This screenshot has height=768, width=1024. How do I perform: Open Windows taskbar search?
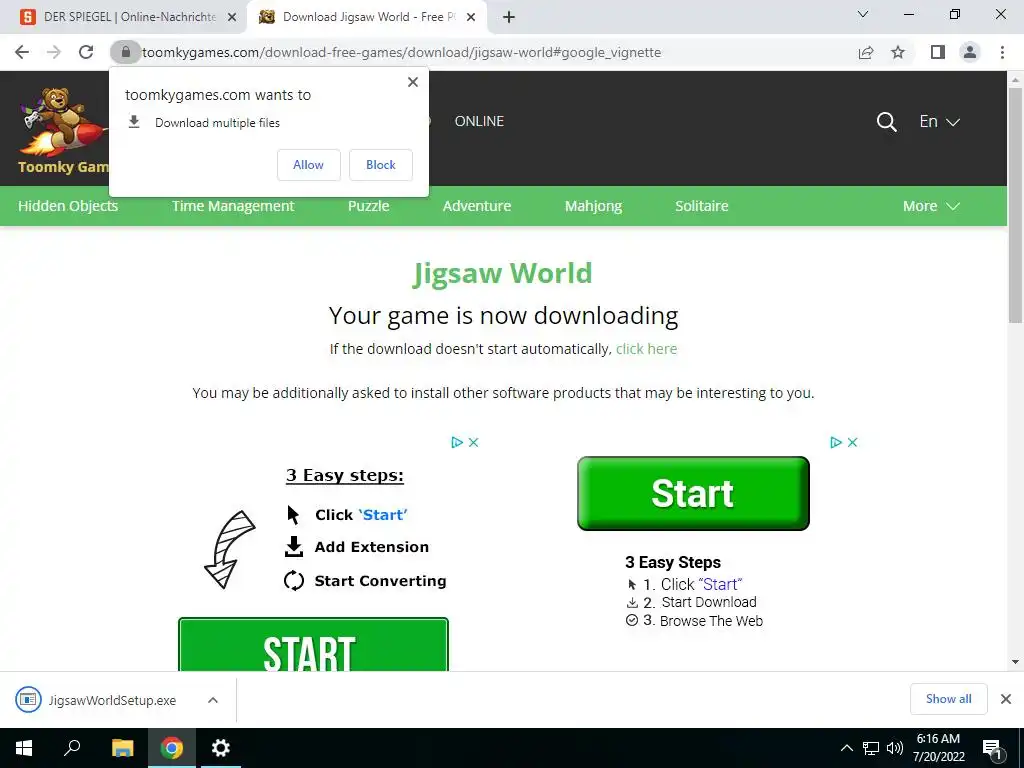(72, 748)
